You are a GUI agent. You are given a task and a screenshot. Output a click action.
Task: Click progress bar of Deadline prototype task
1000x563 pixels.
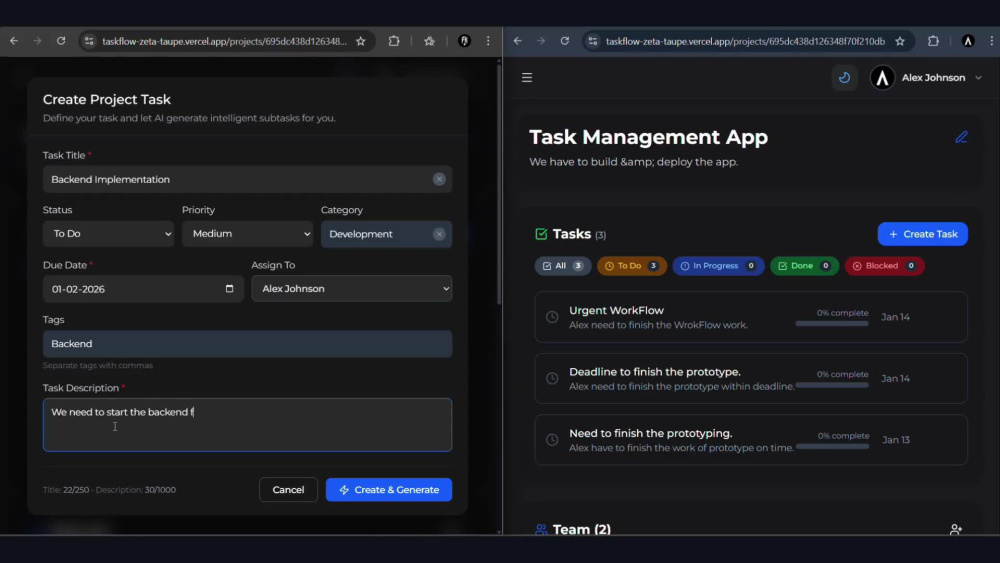click(832, 385)
